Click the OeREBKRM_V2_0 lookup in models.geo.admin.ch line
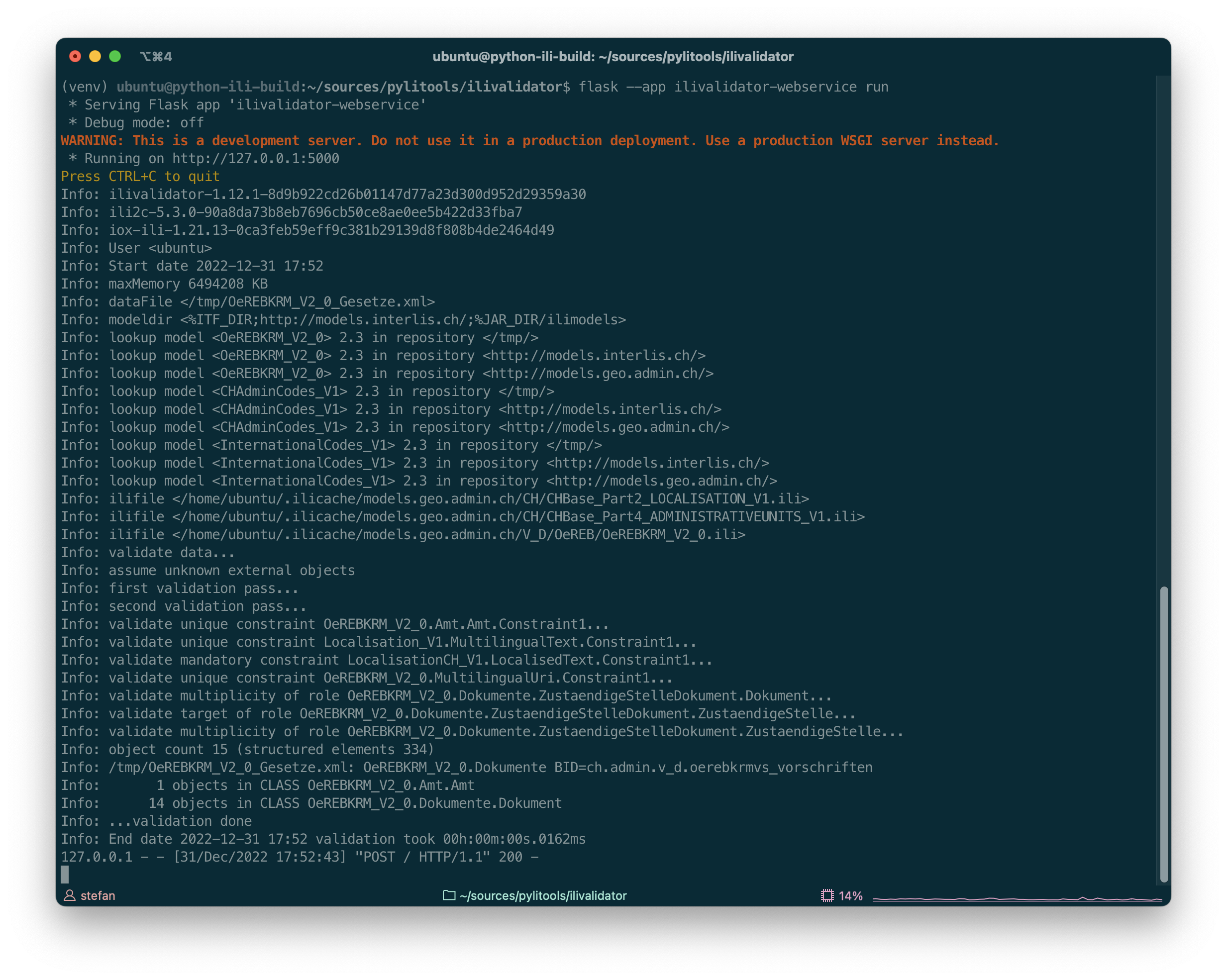 tap(387, 373)
